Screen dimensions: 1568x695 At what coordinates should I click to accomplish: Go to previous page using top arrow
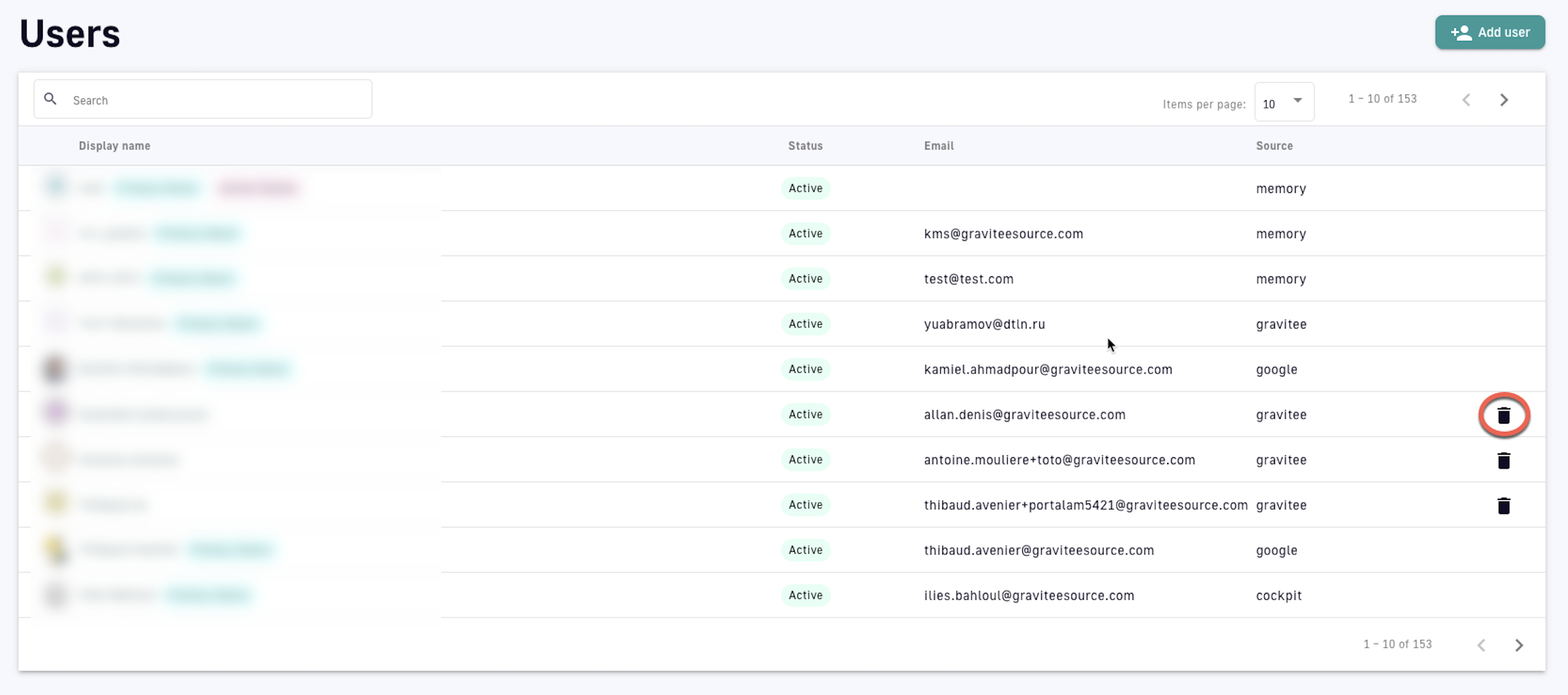tap(1467, 100)
